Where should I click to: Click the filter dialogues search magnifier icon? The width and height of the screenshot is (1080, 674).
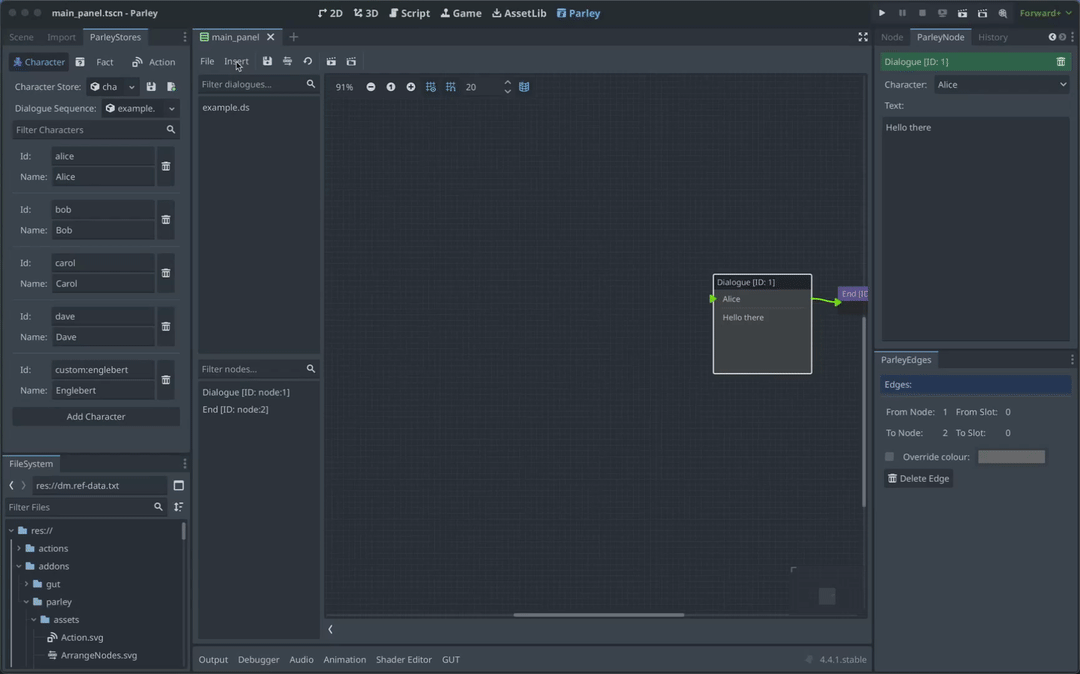(310, 86)
